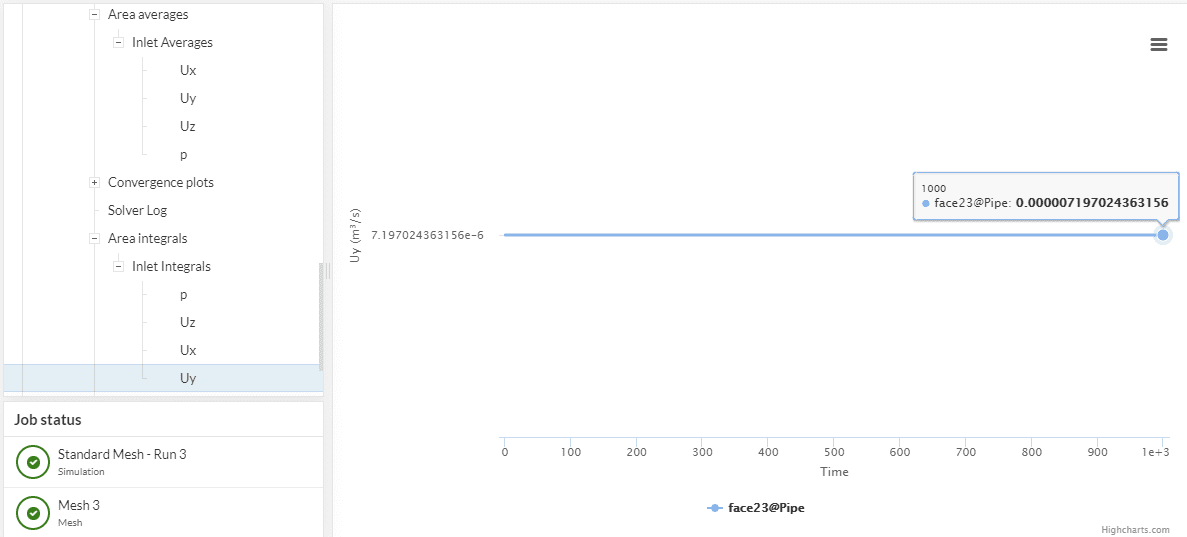
Task: Collapse the Inlet Integrals node
Action: coord(118,267)
